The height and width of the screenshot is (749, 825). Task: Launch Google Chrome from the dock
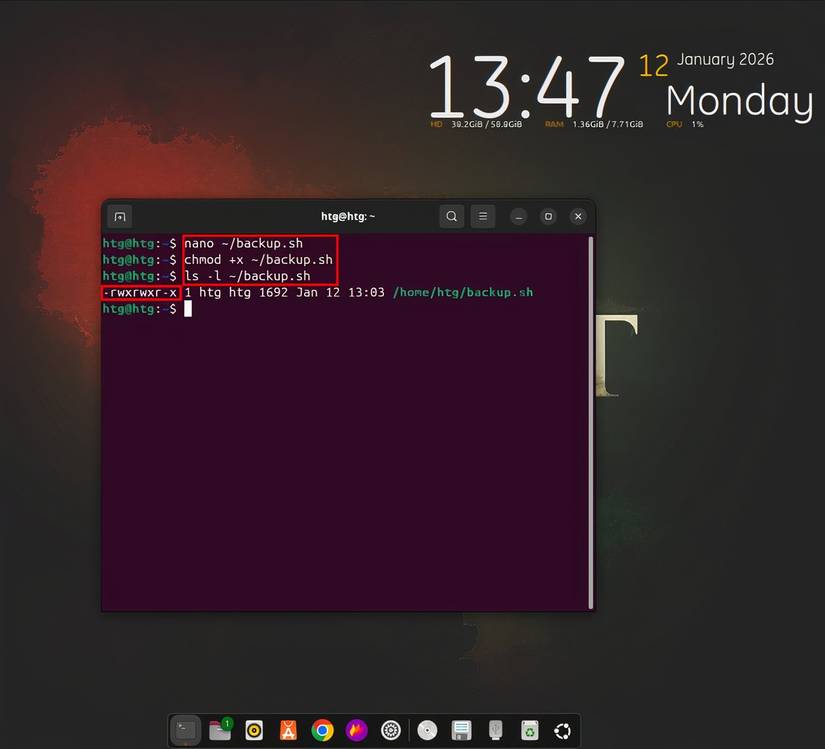(x=322, y=730)
